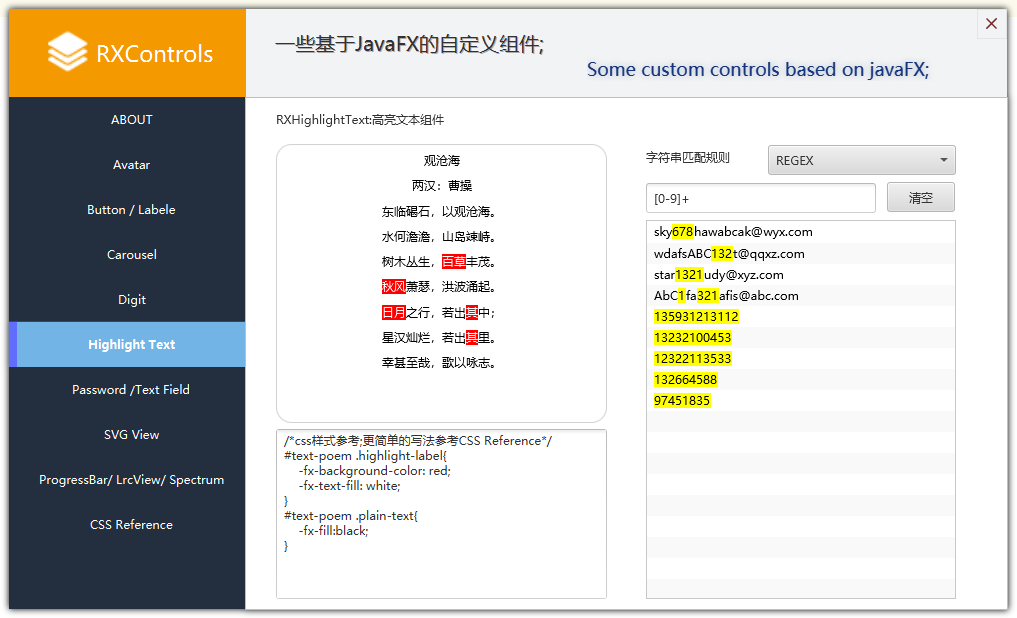Click the 清空 clear button

point(920,198)
